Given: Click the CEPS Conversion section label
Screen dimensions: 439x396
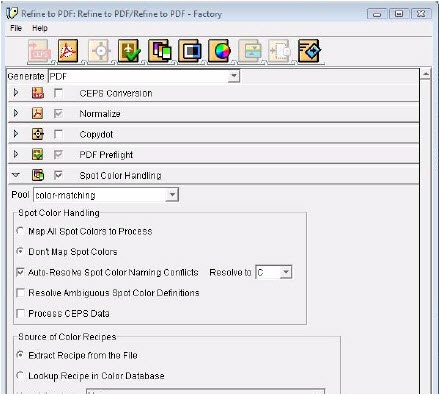Looking at the screenshot, I should (x=116, y=93).
